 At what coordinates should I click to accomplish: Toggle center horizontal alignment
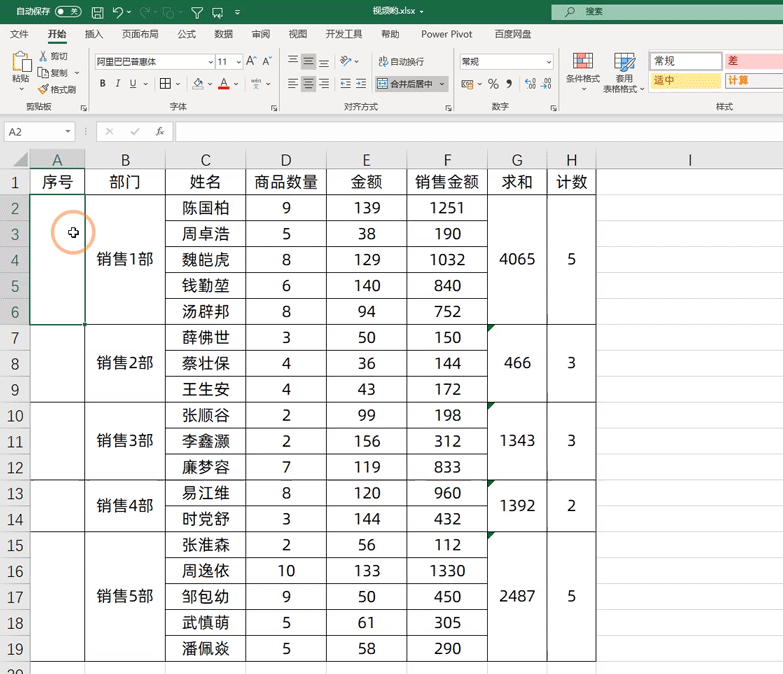309,83
